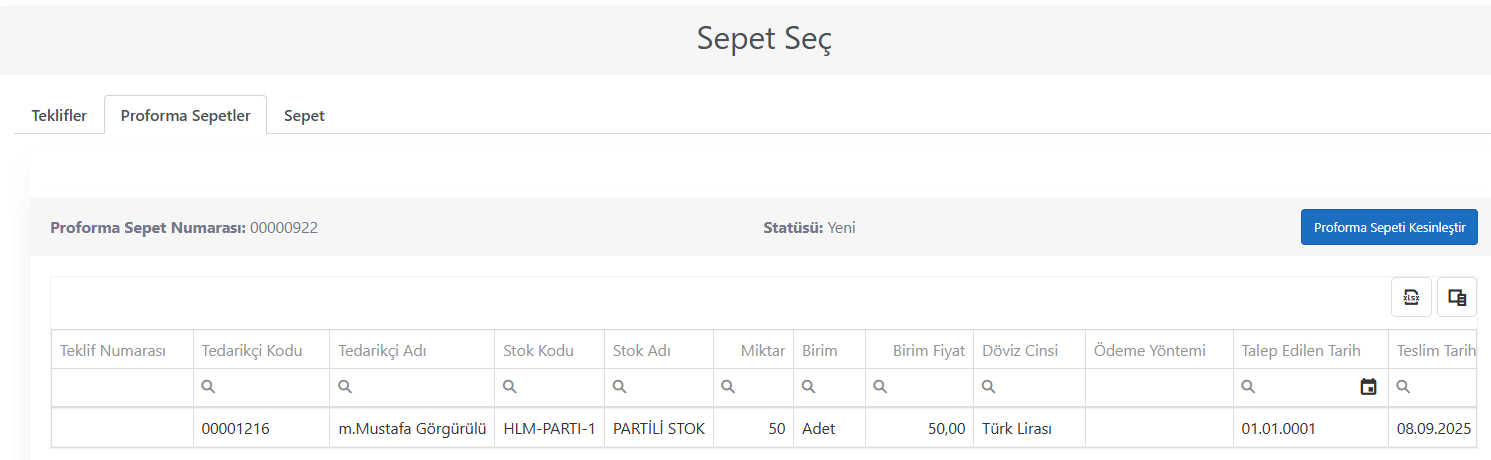This screenshot has width=1491, height=460.
Task: Click search icon in Stok Kodu filter
Action: (510, 387)
